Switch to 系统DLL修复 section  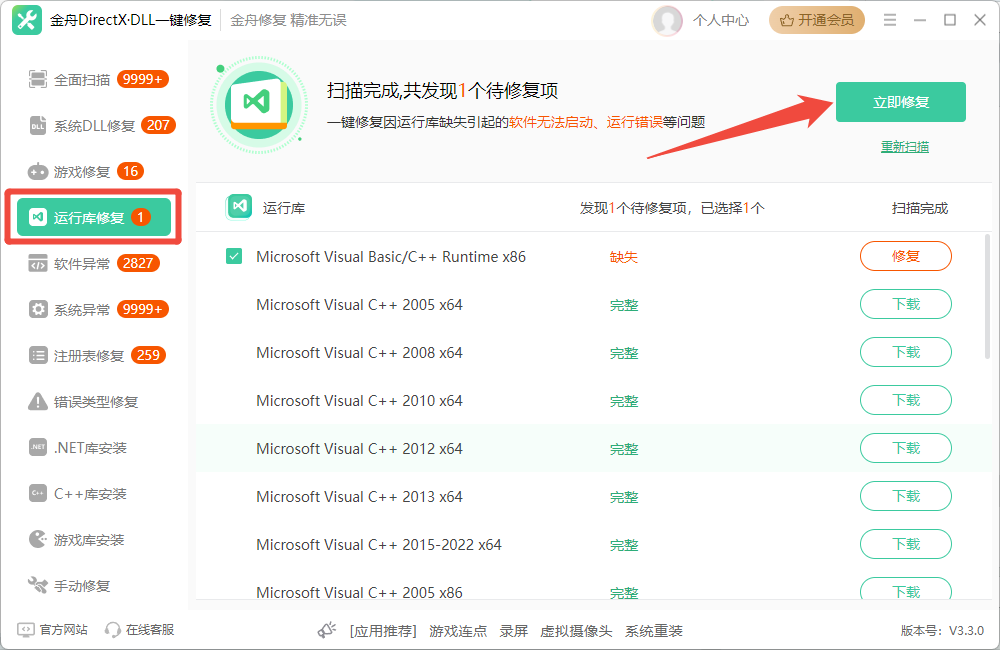[x=102, y=126]
